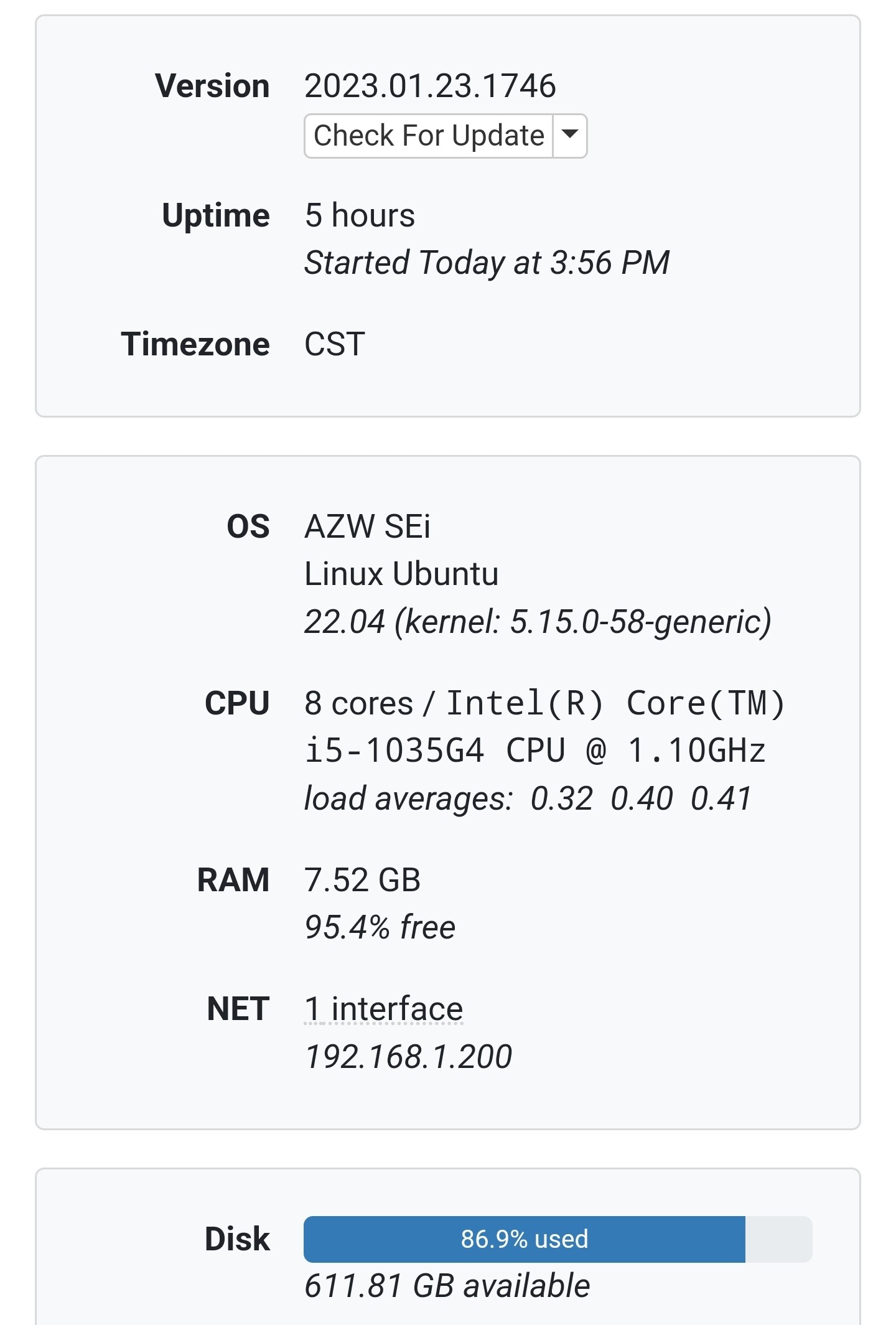Click the "Started Today at 3:56 PM" text
This screenshot has height=1325, width=896.
coord(487,263)
